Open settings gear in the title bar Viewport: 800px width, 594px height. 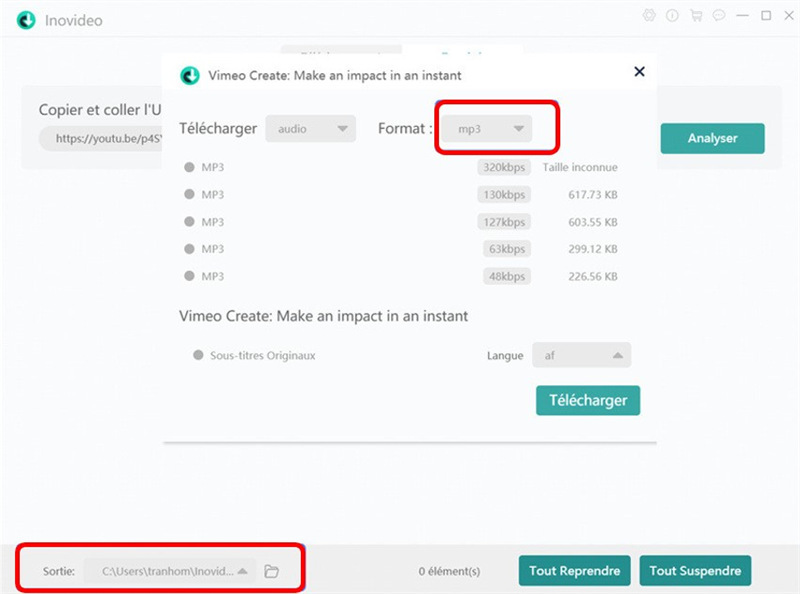[649, 15]
